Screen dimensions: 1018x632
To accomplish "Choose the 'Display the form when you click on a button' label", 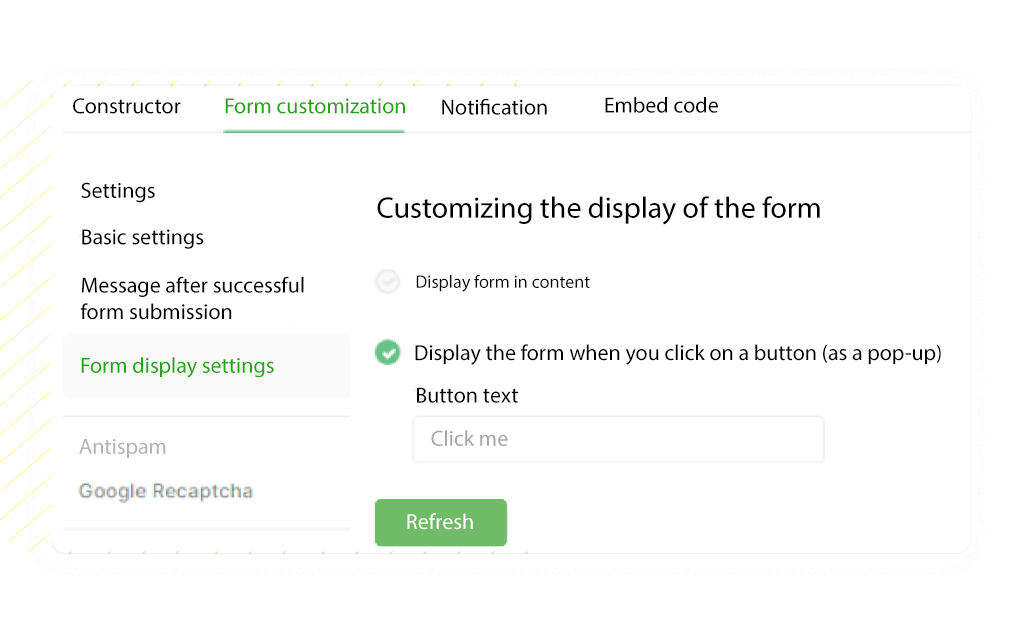I will point(677,353).
